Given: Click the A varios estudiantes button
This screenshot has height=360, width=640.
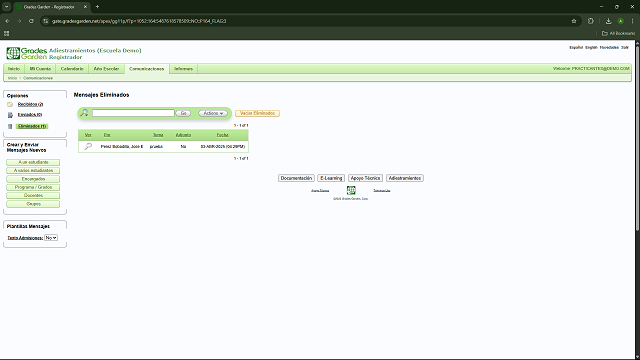Looking at the screenshot, I should 33,170.
